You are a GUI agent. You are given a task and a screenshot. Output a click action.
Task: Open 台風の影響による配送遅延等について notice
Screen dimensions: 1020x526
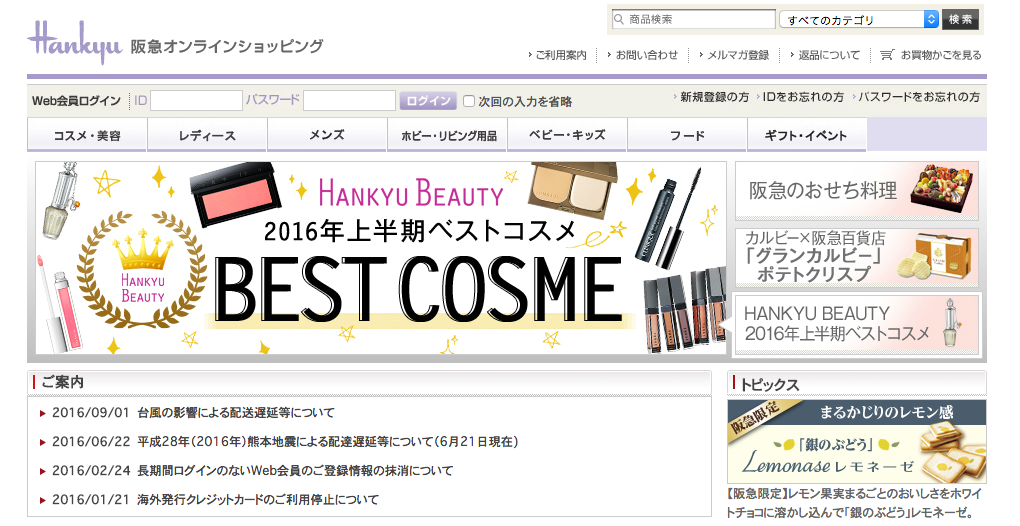[x=236, y=413]
